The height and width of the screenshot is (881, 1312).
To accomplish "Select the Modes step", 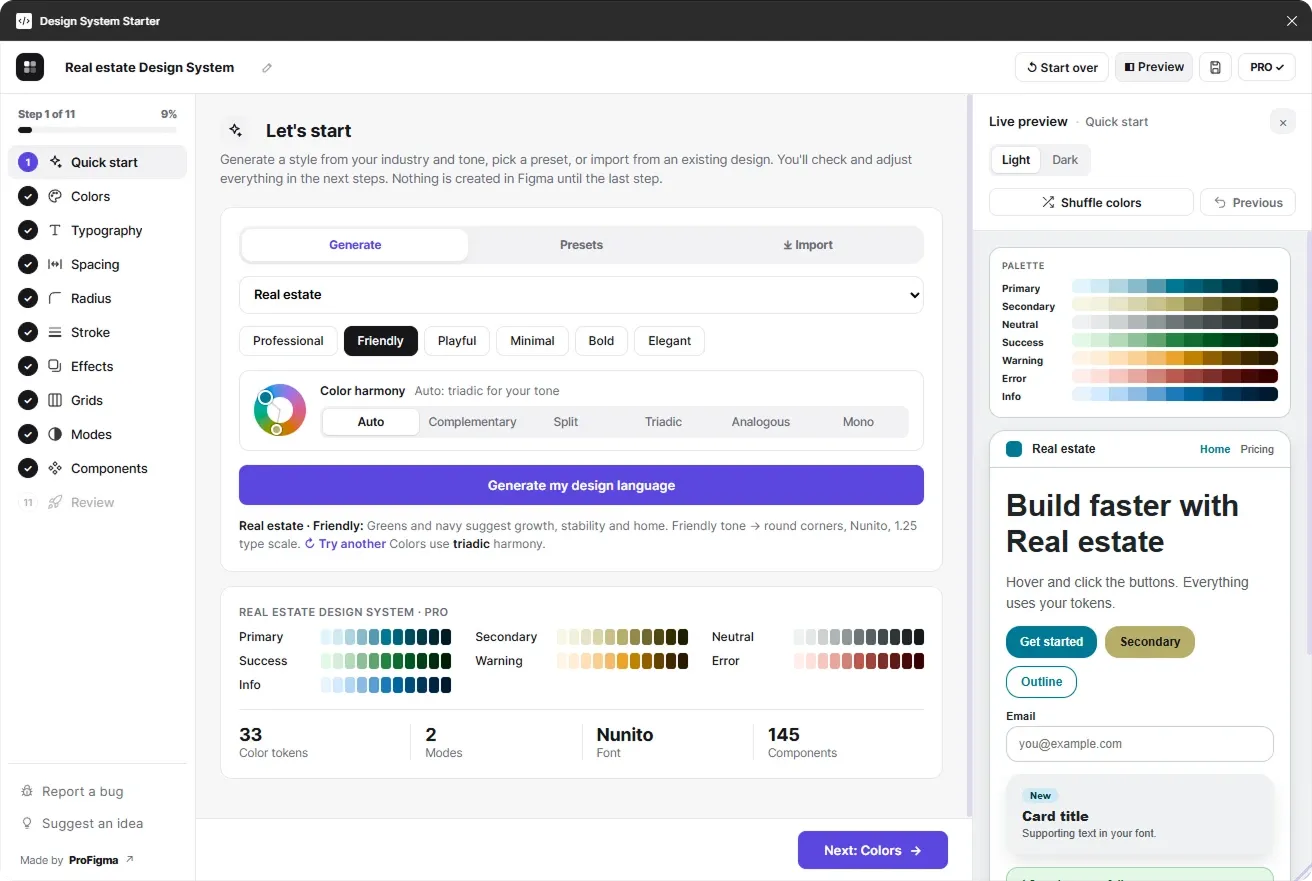I will tap(98, 434).
